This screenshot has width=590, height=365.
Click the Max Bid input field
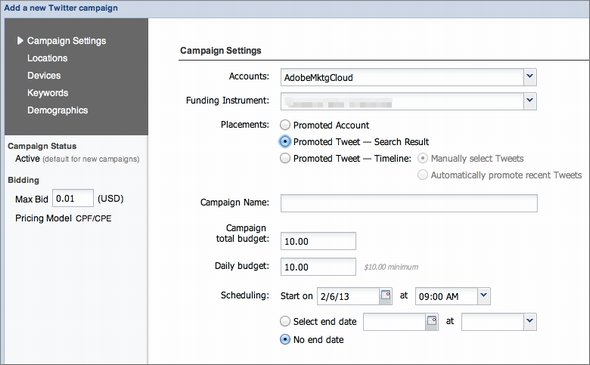click(73, 198)
